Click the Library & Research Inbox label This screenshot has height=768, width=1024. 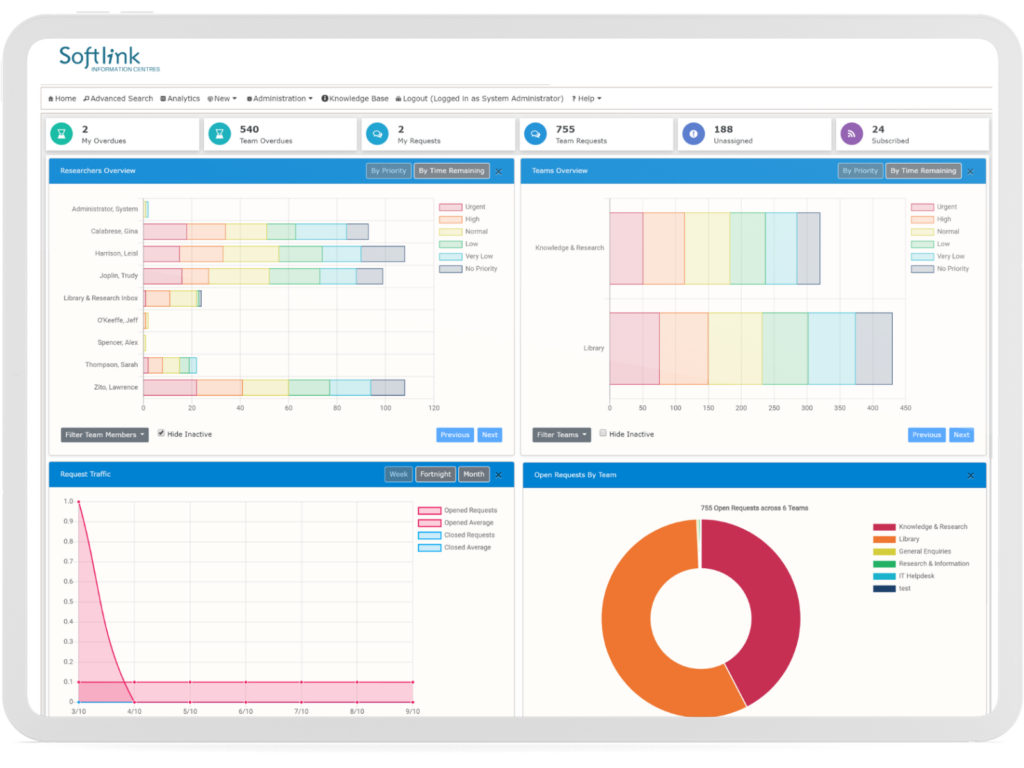pyautogui.click(x=101, y=298)
